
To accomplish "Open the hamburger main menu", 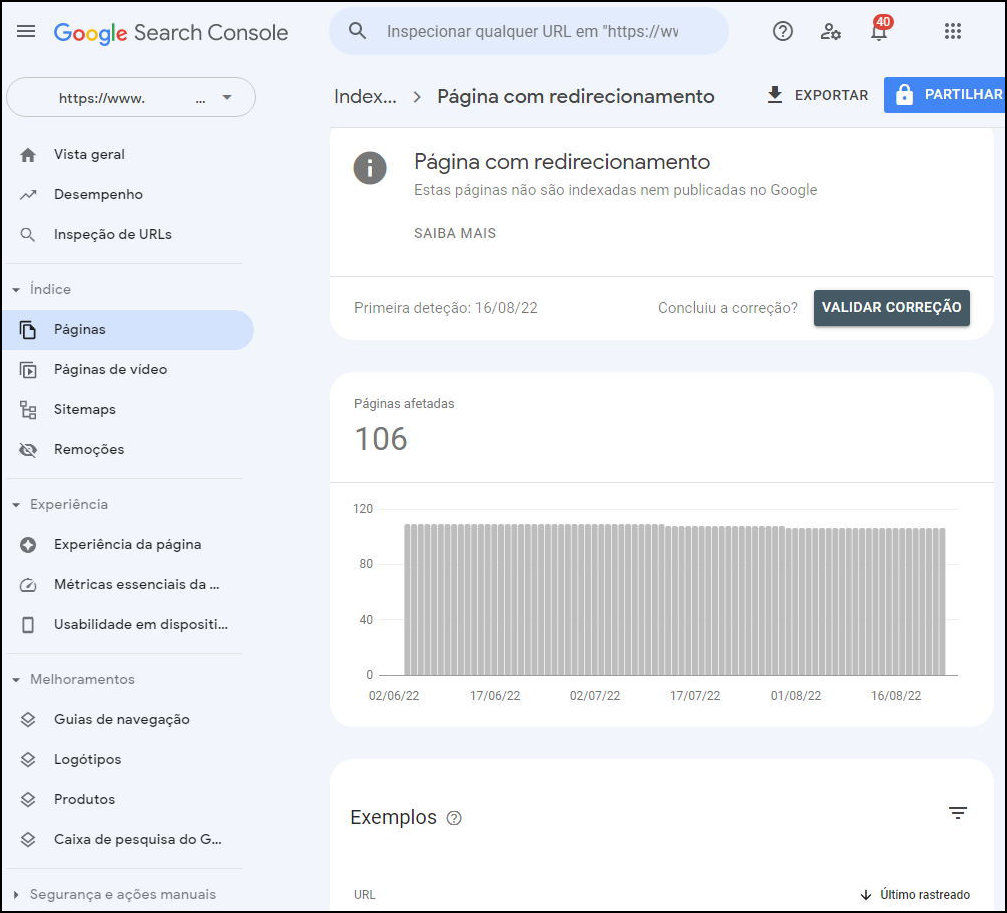I will 26,31.
